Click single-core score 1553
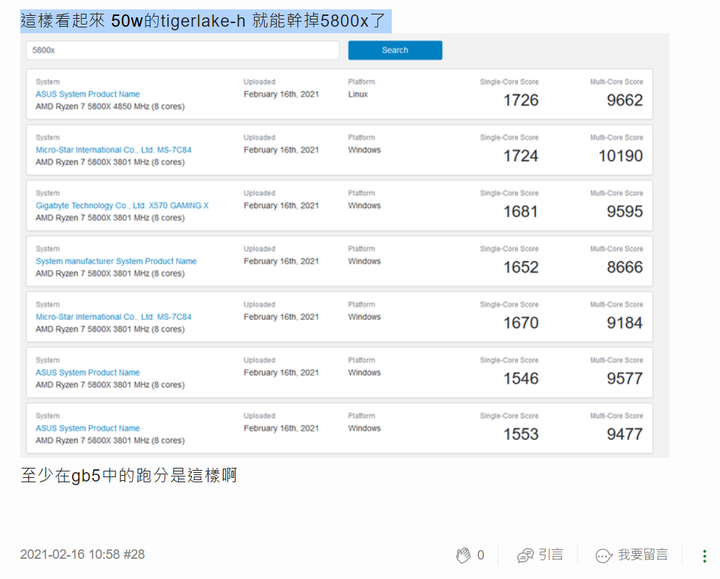Image resolution: width=720 pixels, height=579 pixels. point(521,434)
